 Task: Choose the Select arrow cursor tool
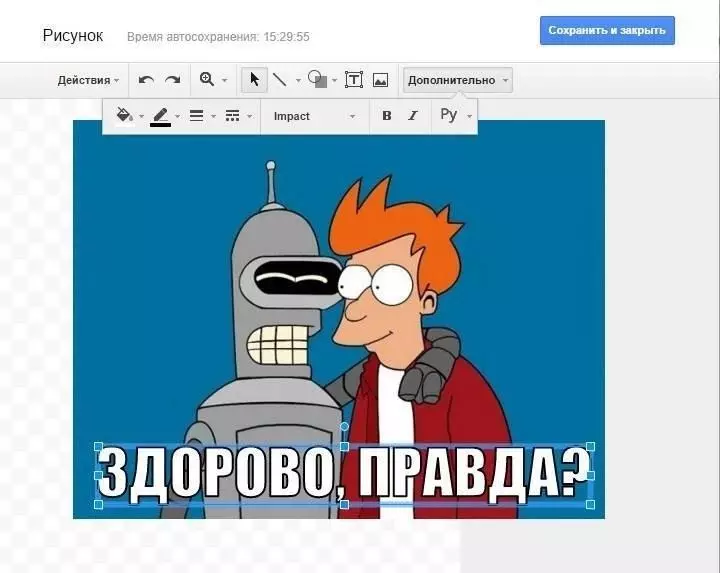pos(254,80)
